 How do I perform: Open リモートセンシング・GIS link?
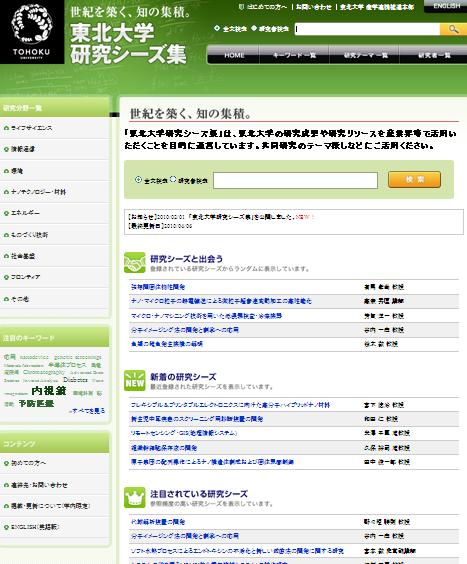(184, 433)
